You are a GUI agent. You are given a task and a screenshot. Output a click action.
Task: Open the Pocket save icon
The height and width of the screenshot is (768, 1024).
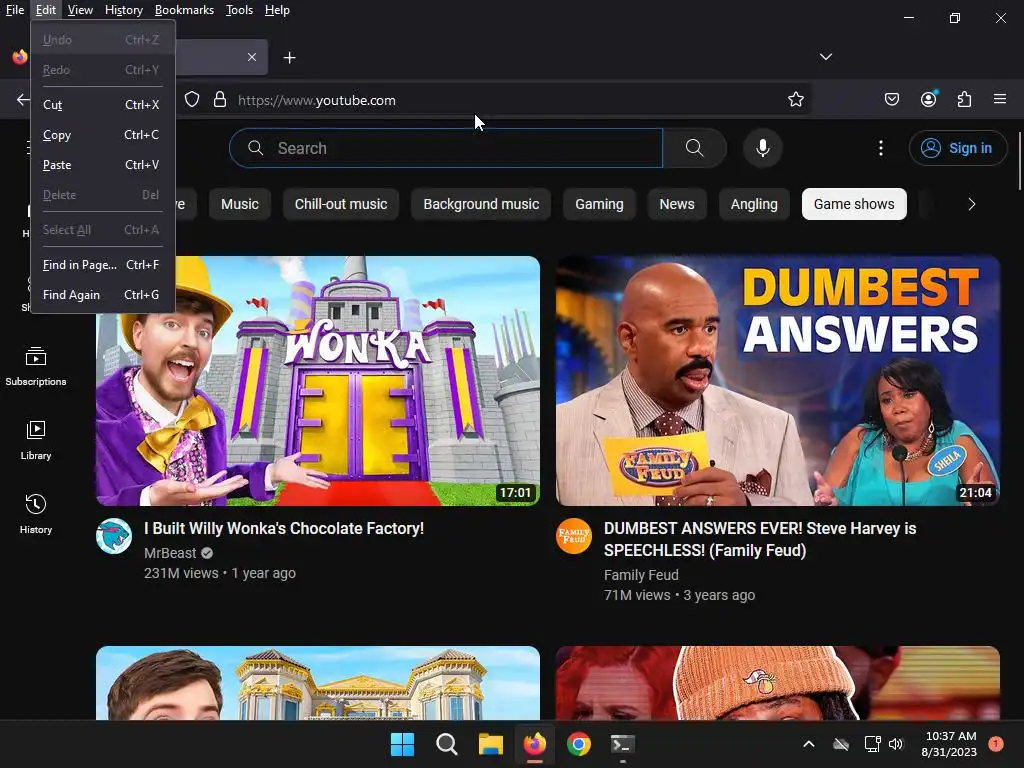(891, 99)
